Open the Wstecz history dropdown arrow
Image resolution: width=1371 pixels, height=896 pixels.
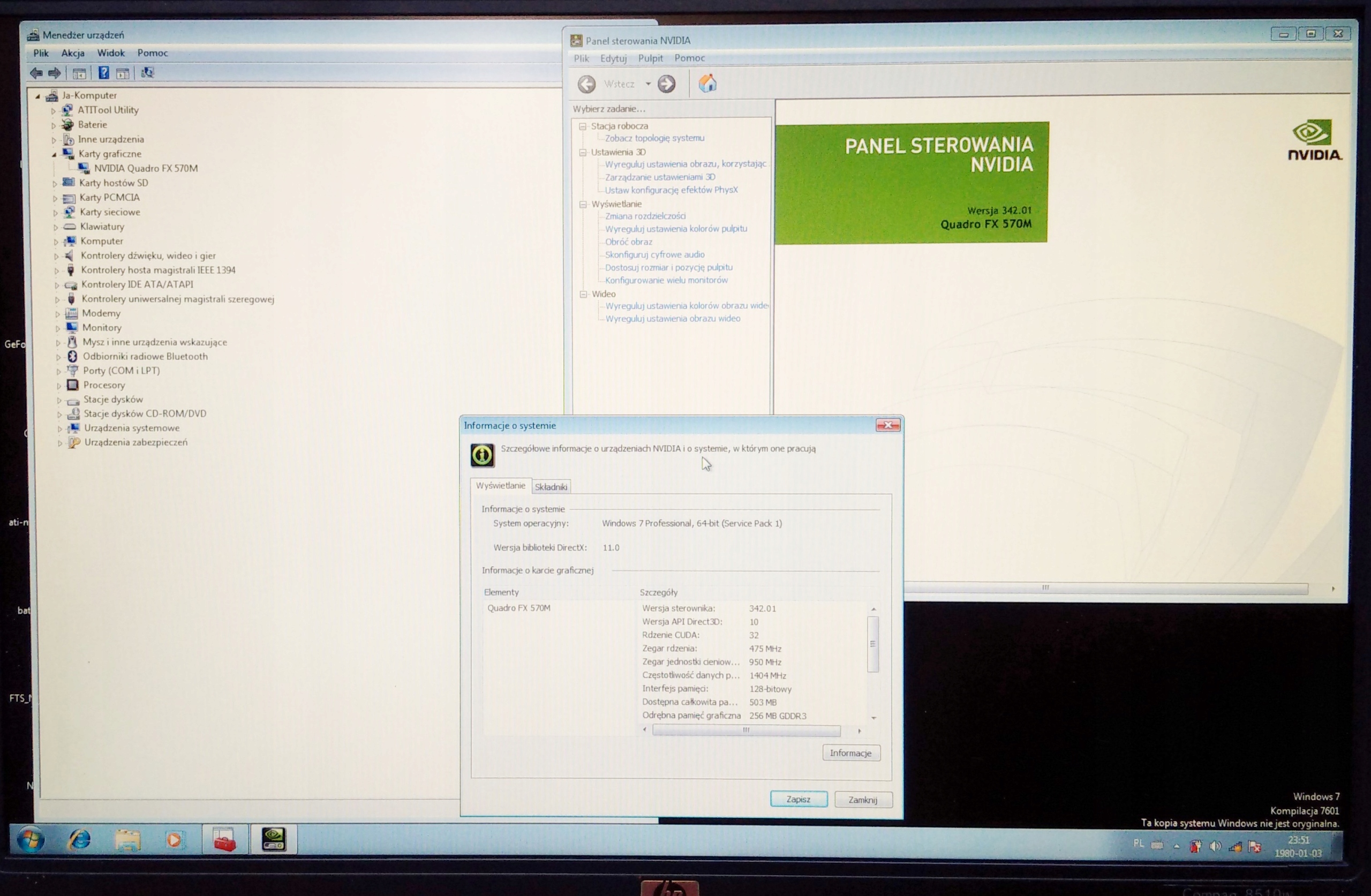point(648,84)
